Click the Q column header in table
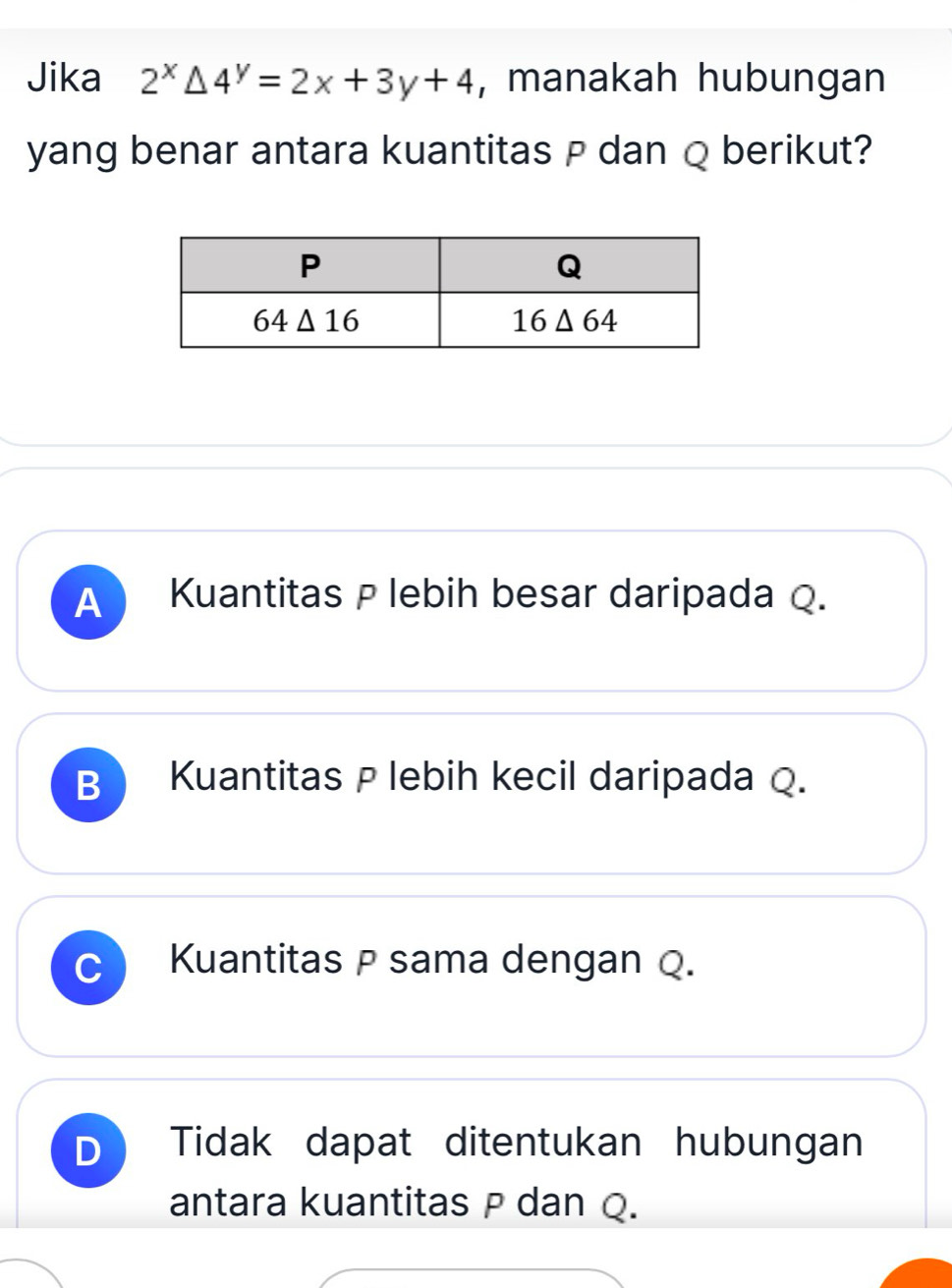 click(569, 265)
